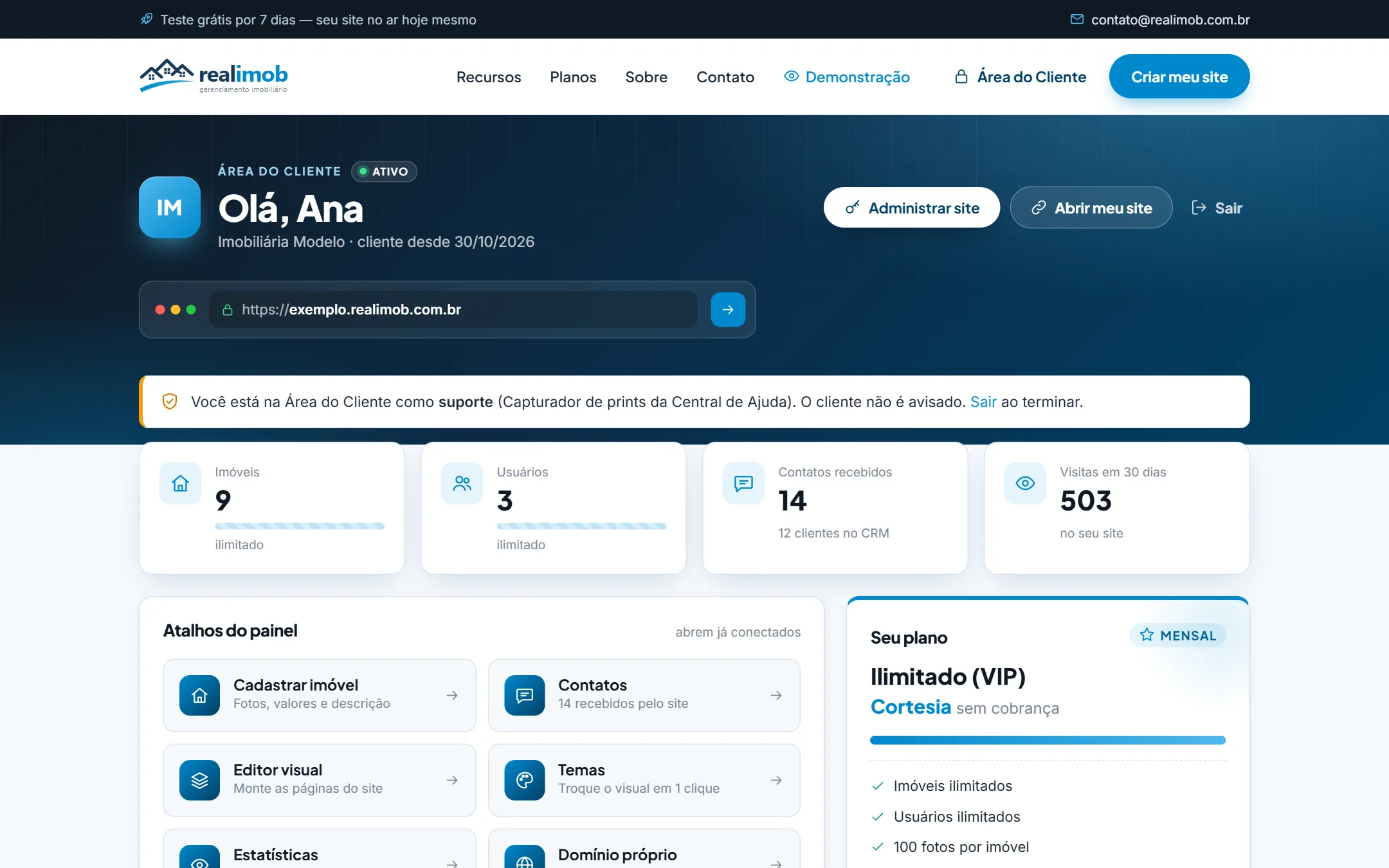Open the Demonstração link
The image size is (1389, 868).
tap(847, 77)
